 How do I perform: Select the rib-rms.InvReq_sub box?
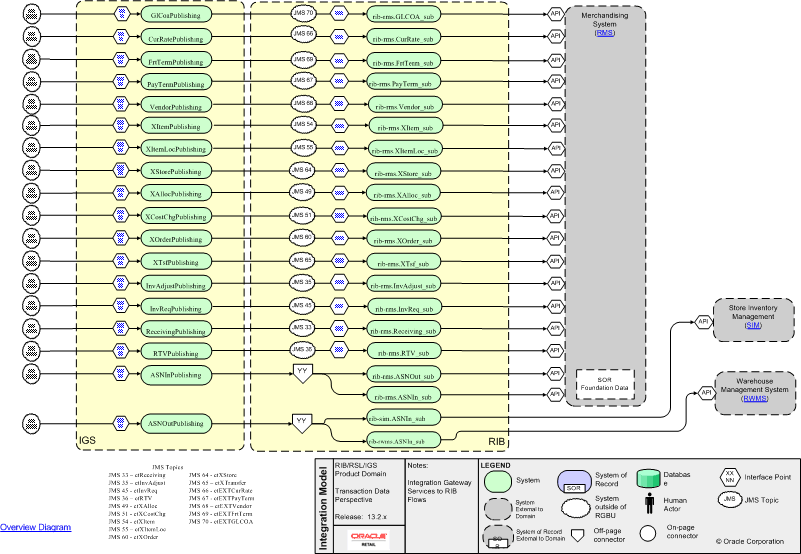point(404,309)
